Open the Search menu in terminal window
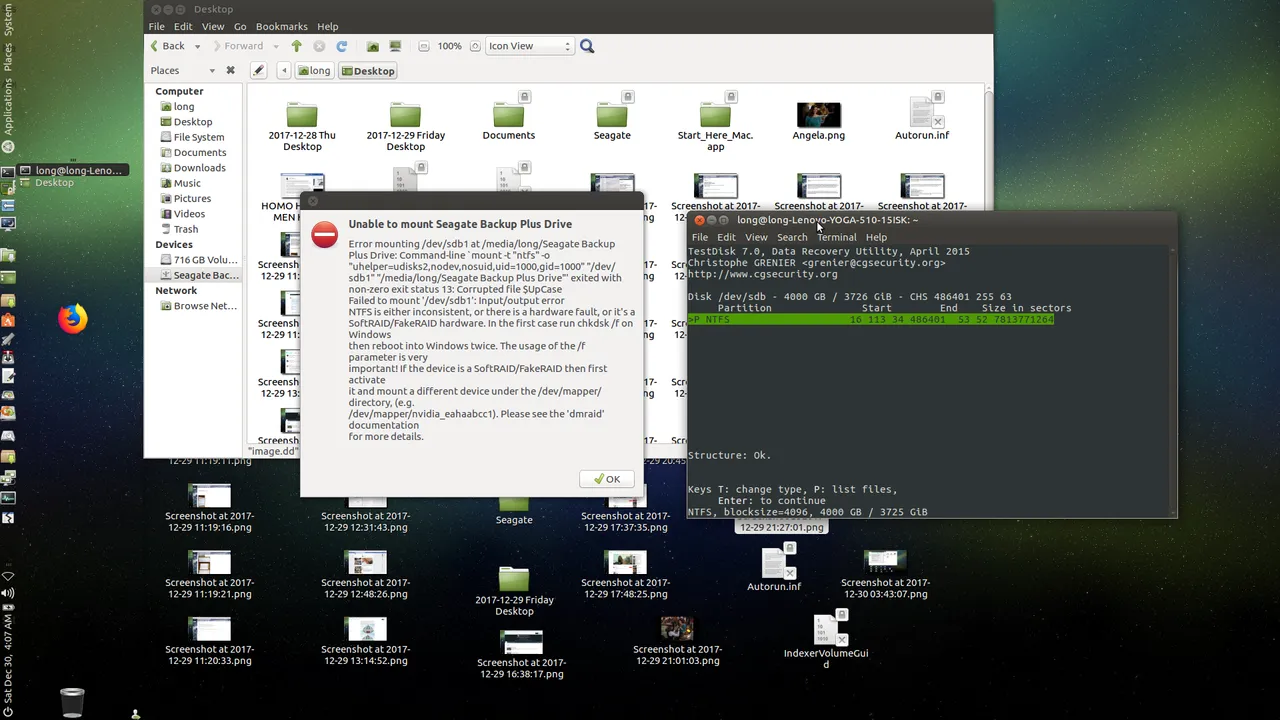Viewport: 1280px width, 720px height. (792, 237)
